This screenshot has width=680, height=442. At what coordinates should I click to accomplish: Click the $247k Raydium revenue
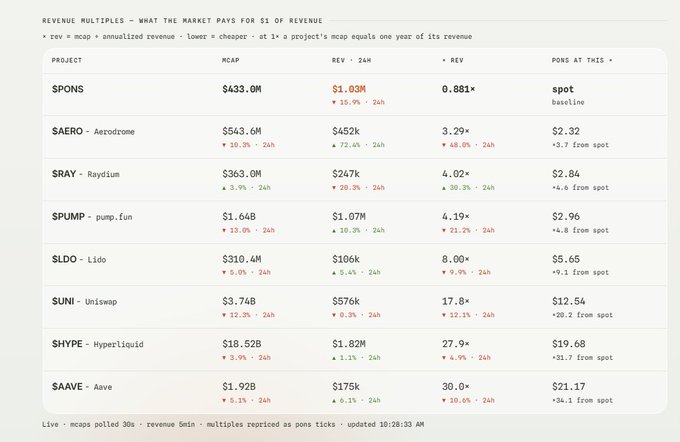346,174
